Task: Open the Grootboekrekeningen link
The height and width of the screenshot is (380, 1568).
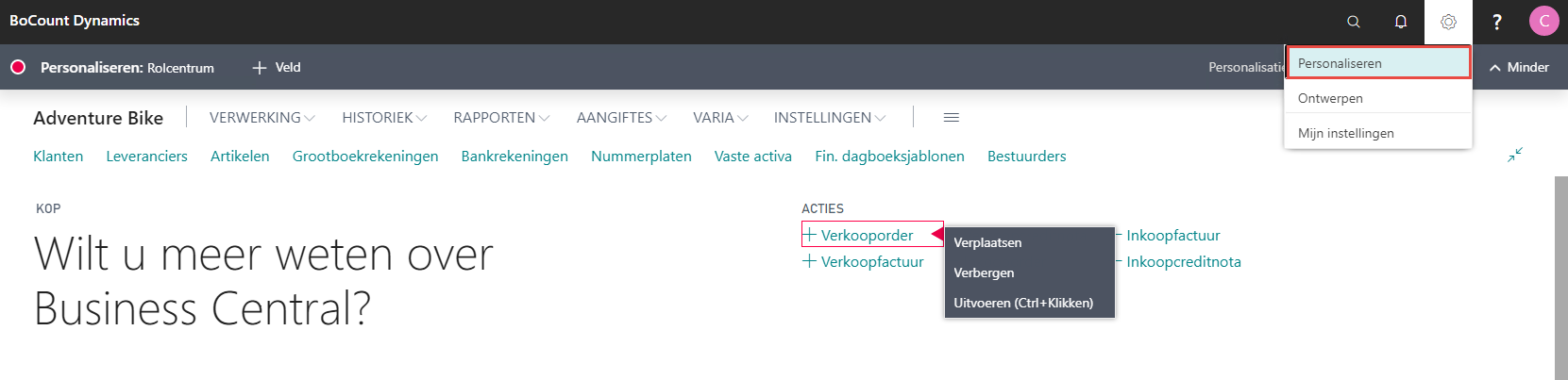Action: pyautogui.click(x=364, y=157)
